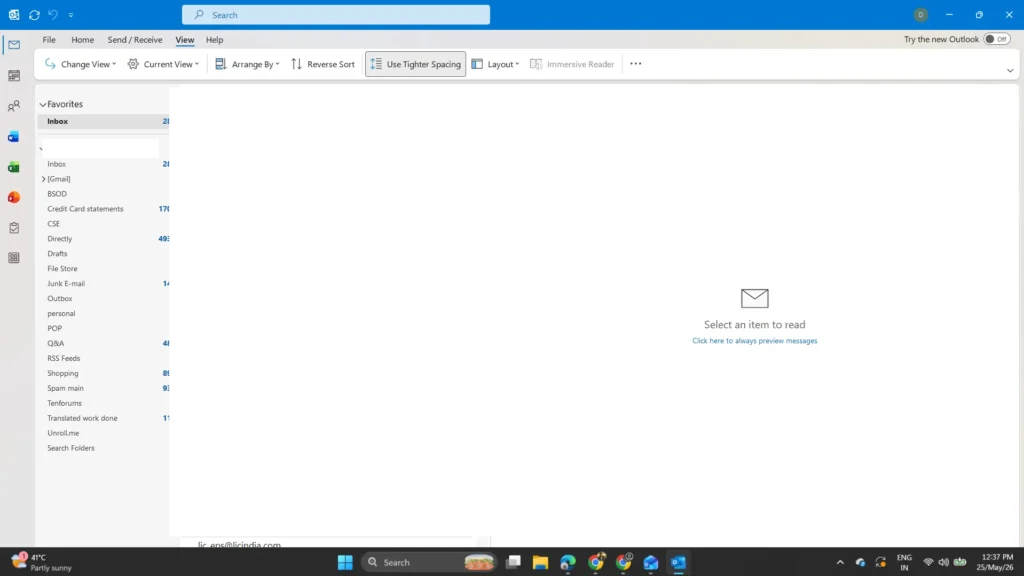Open the Mail module in sidebar
This screenshot has width=1024, height=576.
[x=14, y=45]
